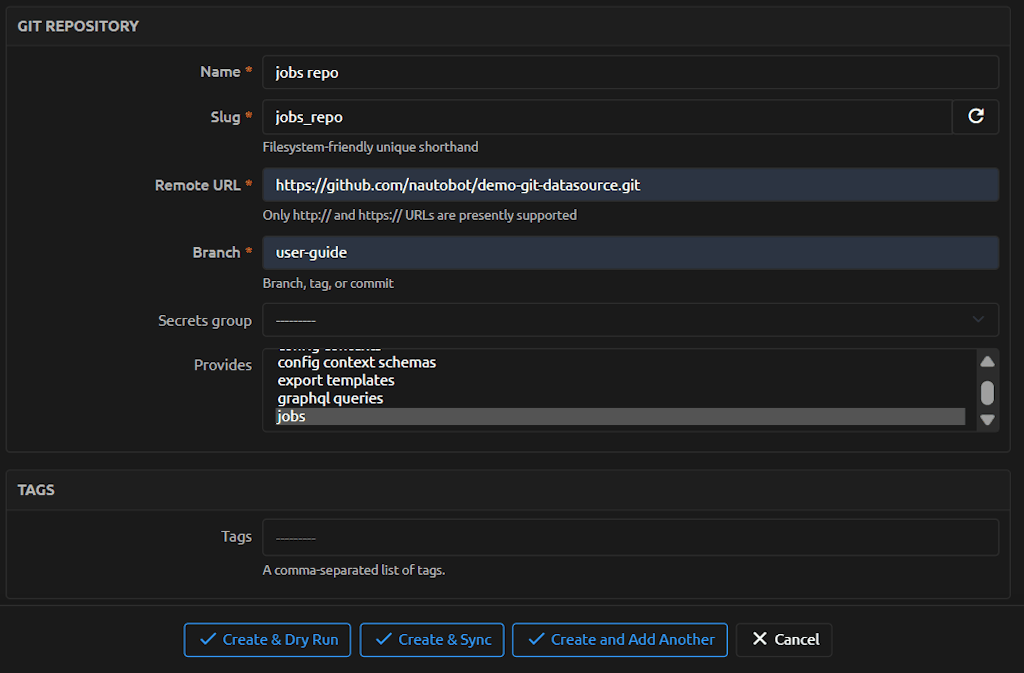Viewport: 1024px width, 673px height.
Task: Select graphql queries in Provides list
Action: [330, 398]
